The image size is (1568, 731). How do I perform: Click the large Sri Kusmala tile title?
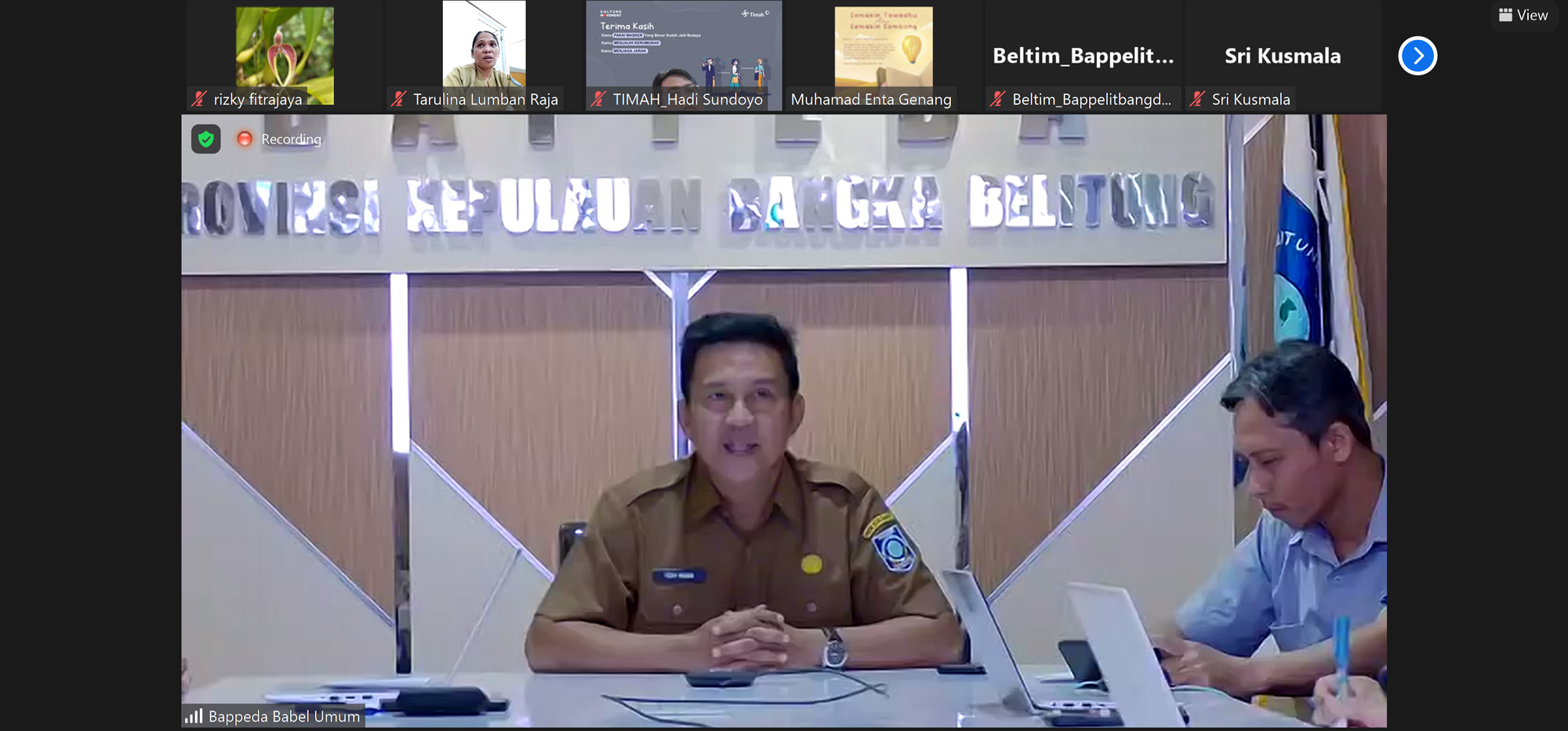[1283, 56]
